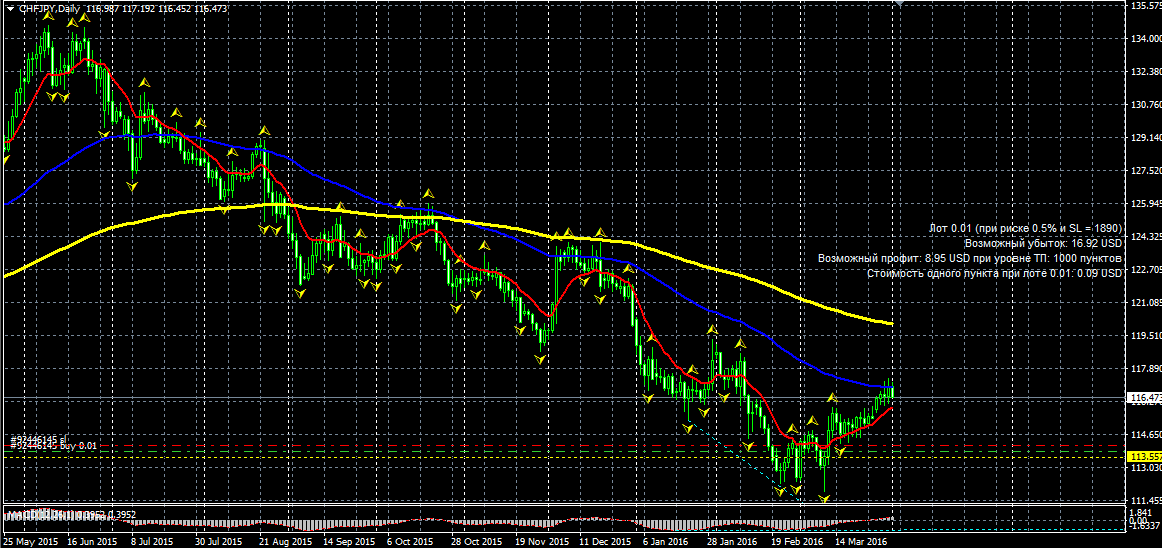Click the red dash-dot stop loss line
This screenshot has width=1162, height=548.
563,446
